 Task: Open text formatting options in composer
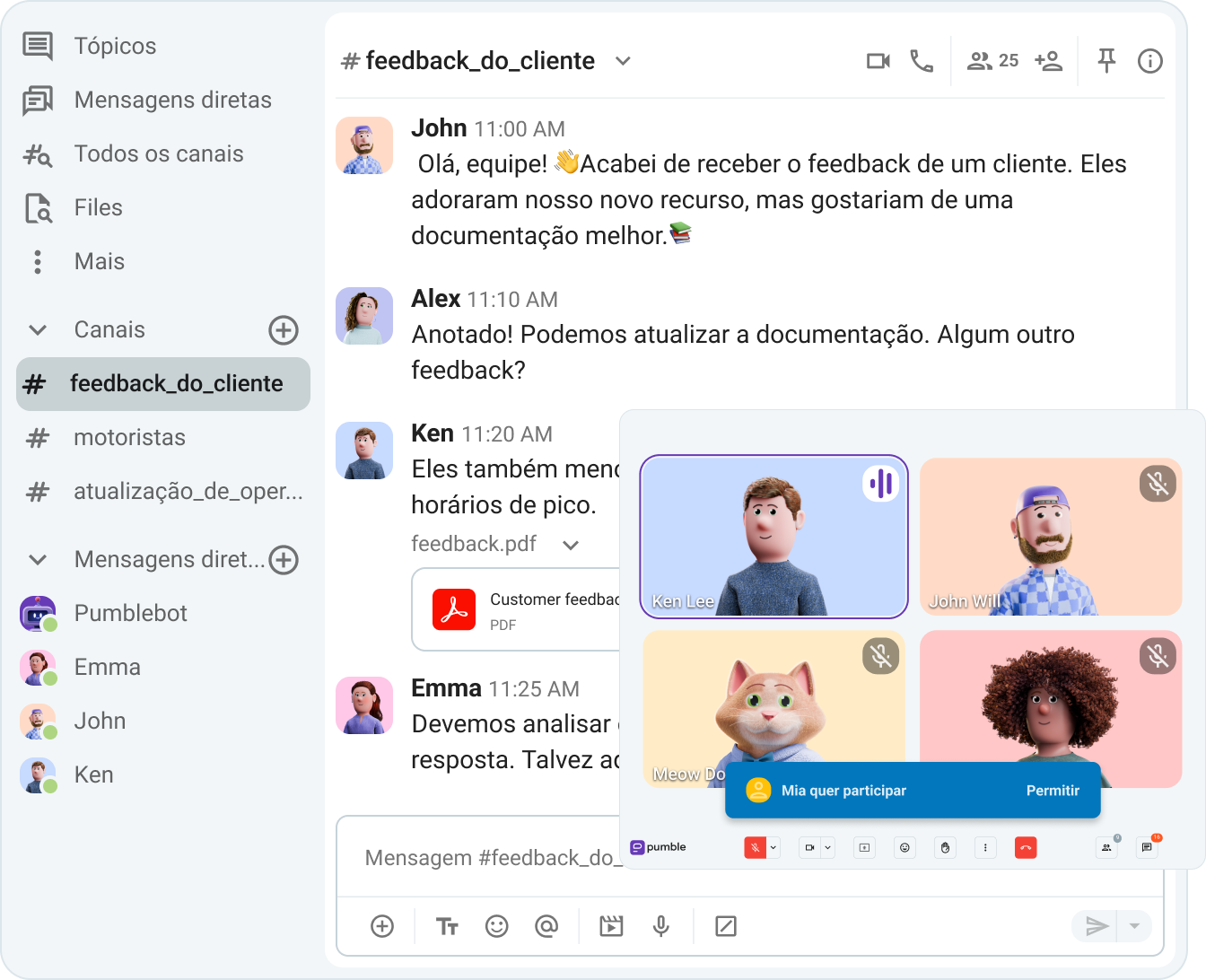pos(447,926)
